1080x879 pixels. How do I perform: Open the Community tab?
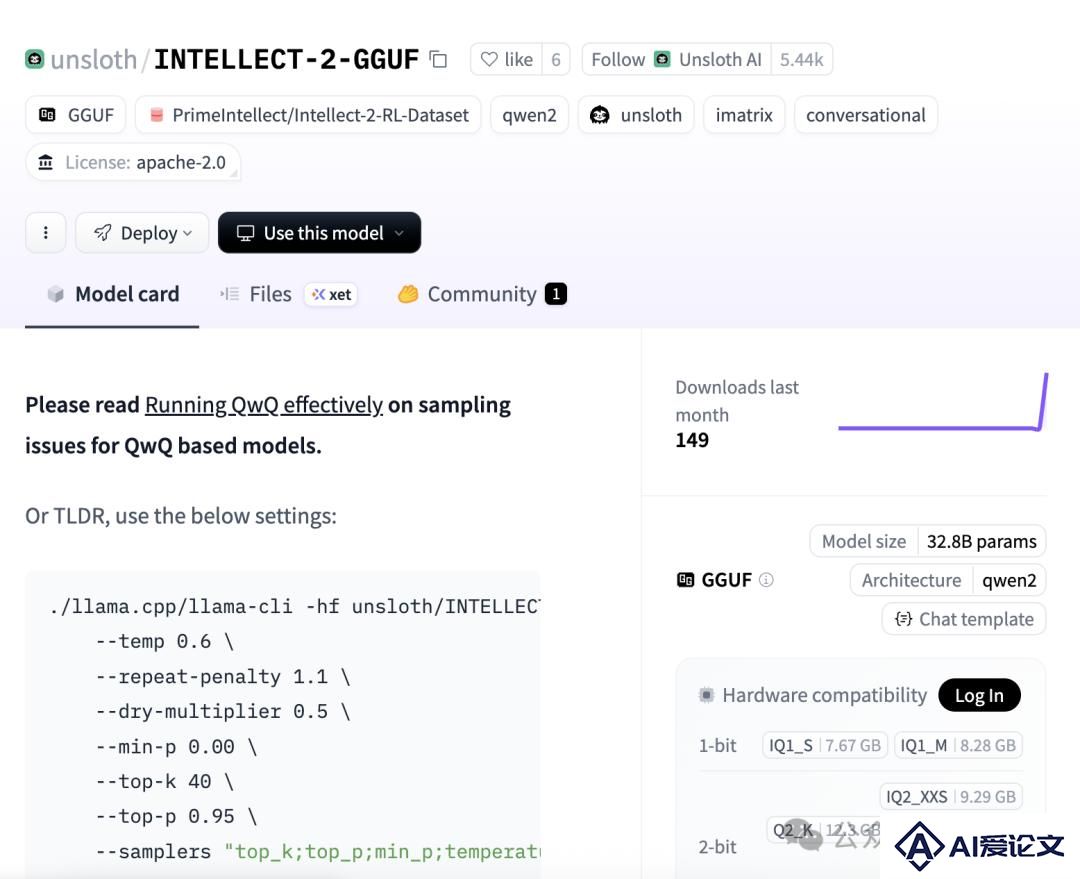click(x=482, y=294)
